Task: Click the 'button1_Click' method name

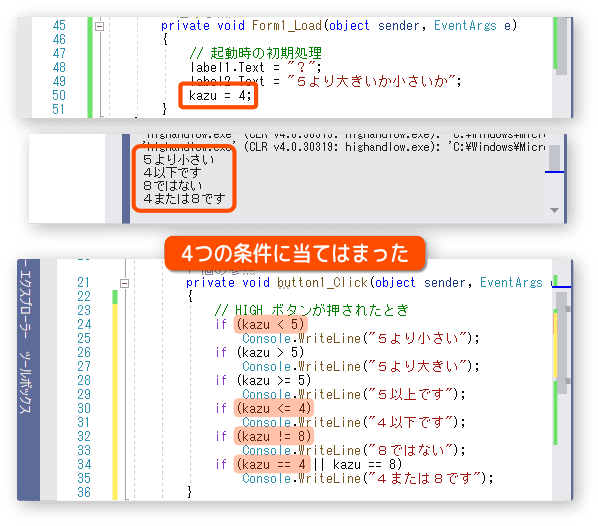Action: pyautogui.click(x=322, y=283)
